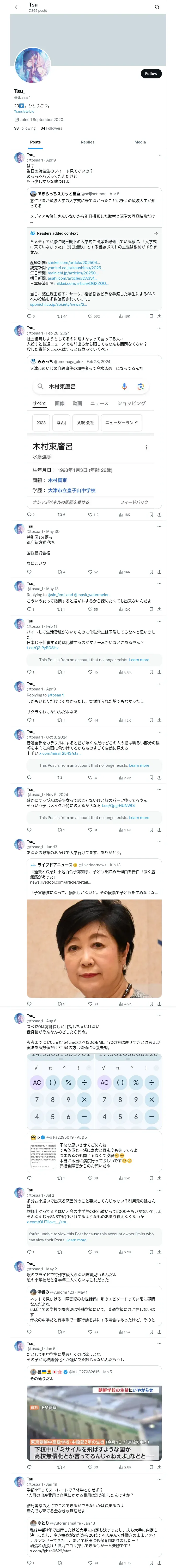
Task: Repost the post with 44 reposts
Action: [x=59, y=316]
